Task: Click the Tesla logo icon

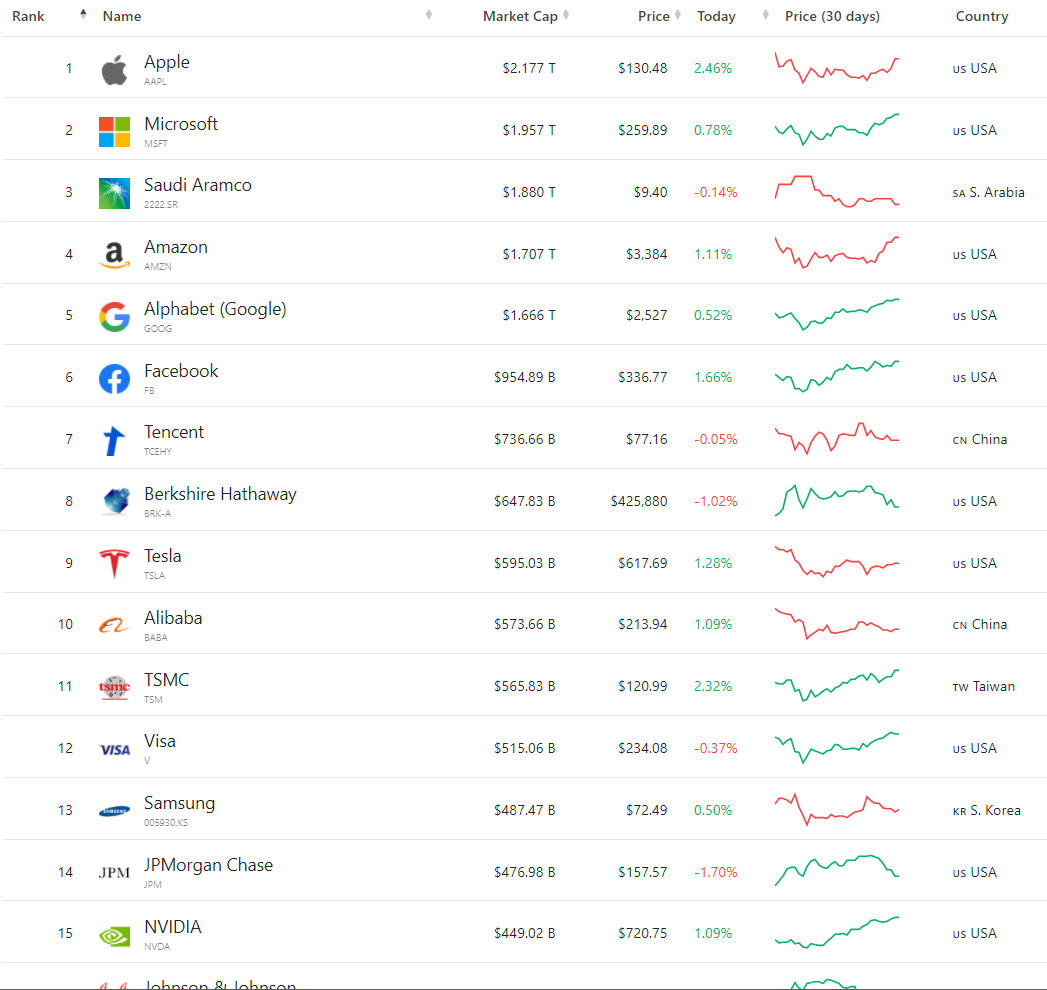Action: (x=114, y=563)
